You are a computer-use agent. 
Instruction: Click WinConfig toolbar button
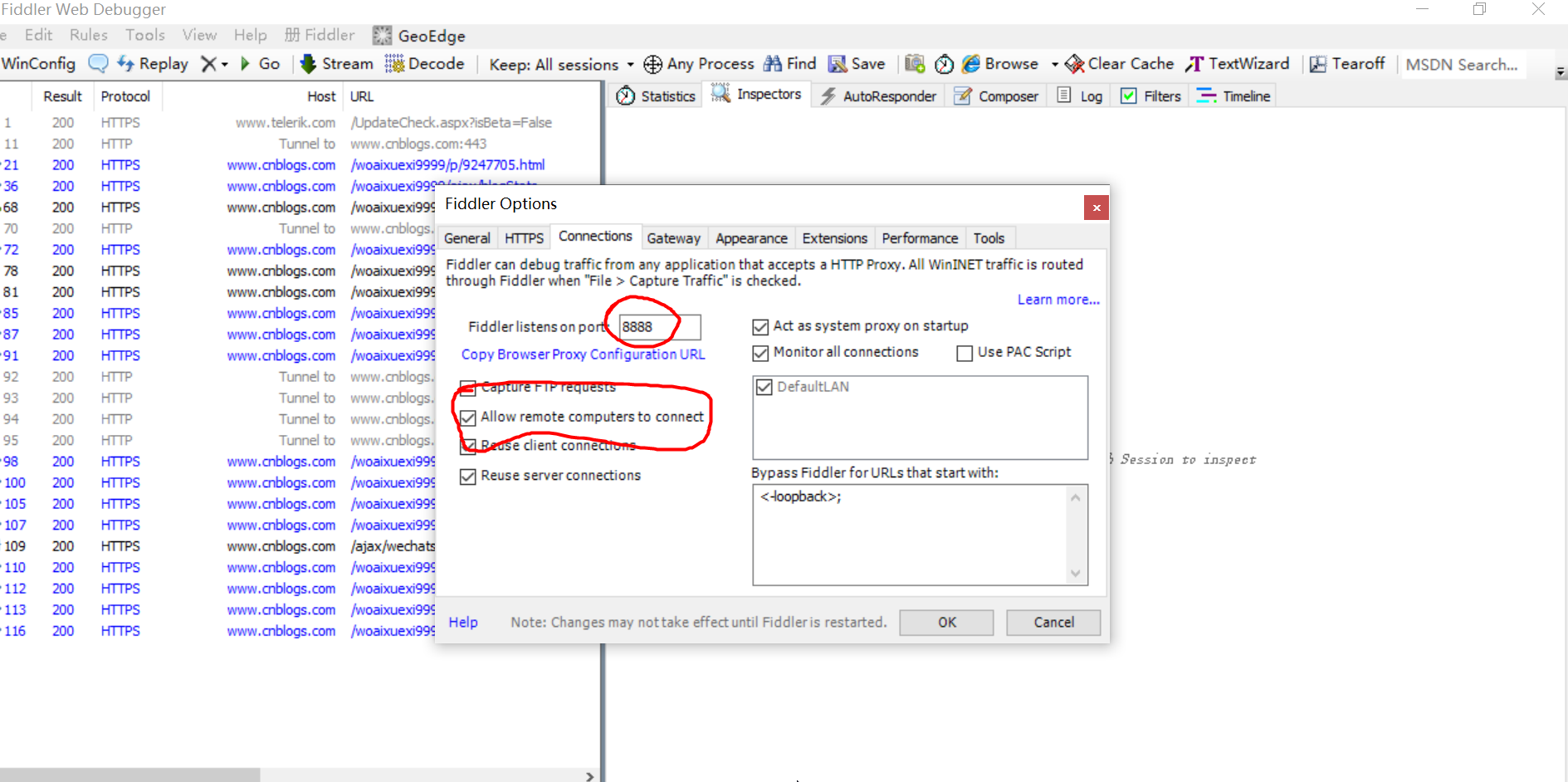[x=38, y=64]
